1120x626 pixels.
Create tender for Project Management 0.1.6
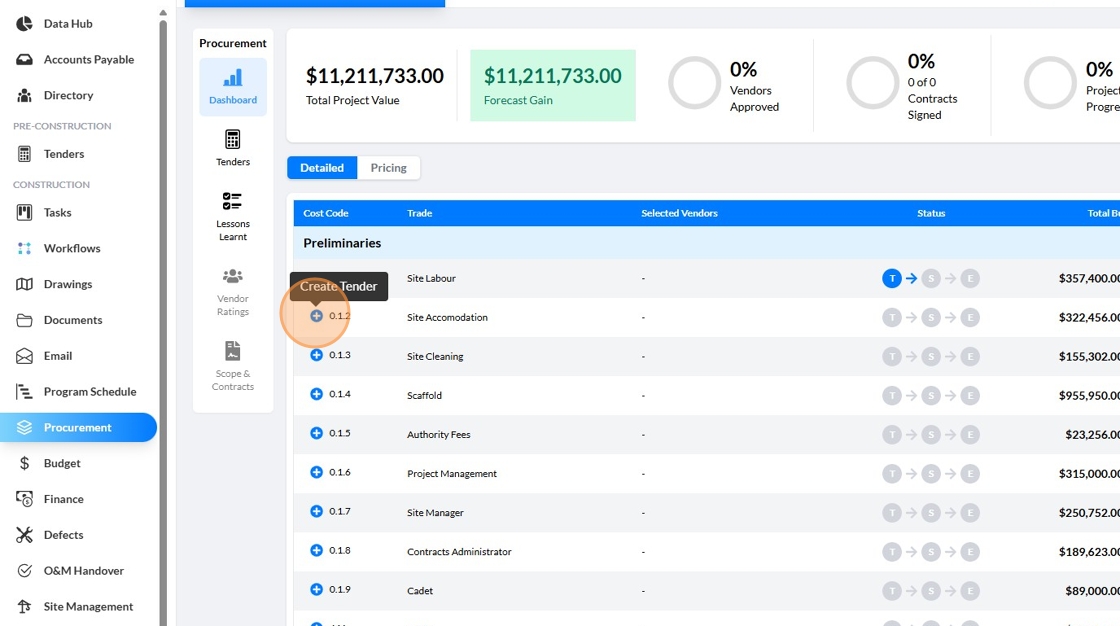tap(316, 472)
